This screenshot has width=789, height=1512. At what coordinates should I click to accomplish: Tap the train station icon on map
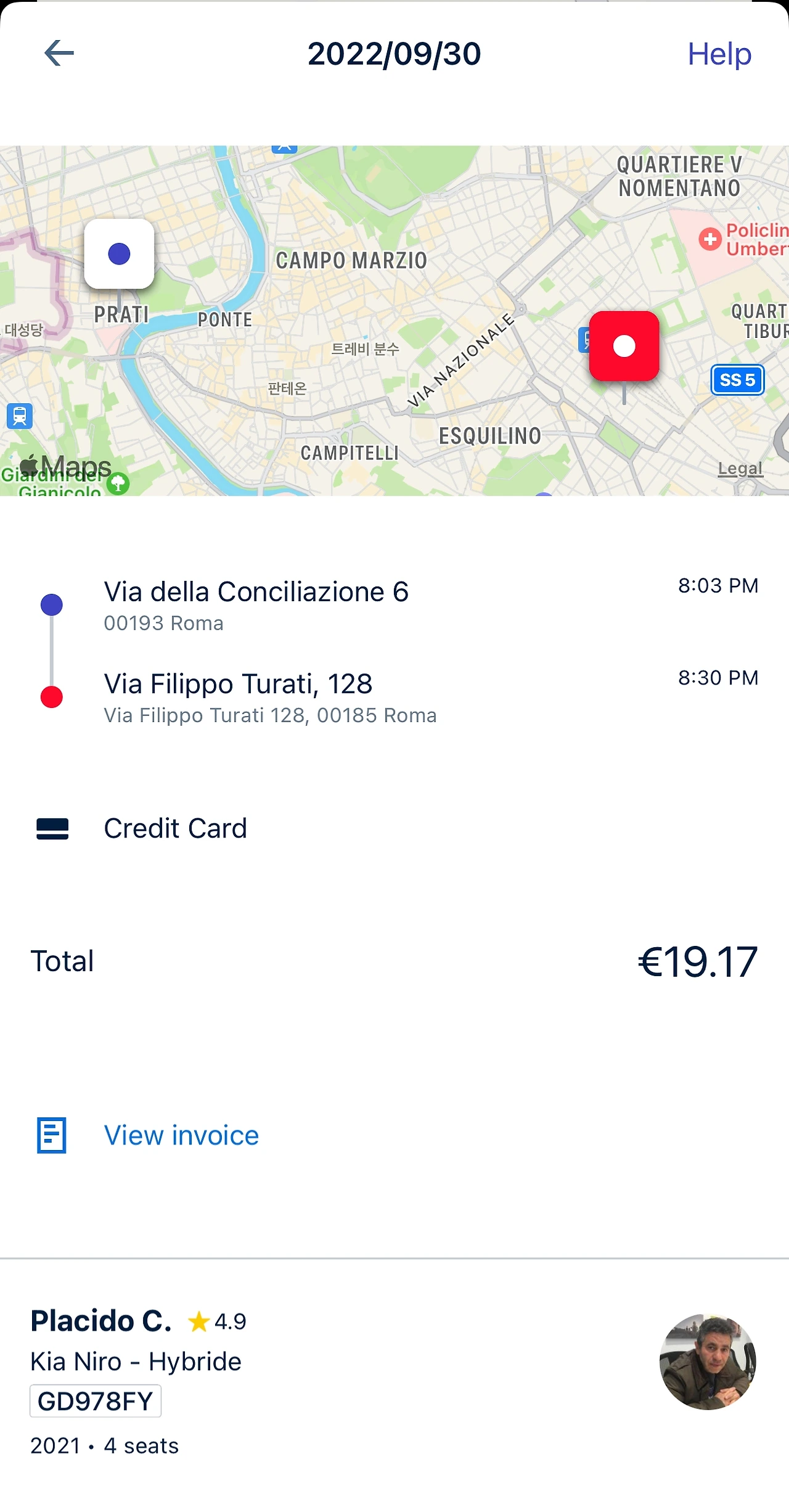click(20, 416)
